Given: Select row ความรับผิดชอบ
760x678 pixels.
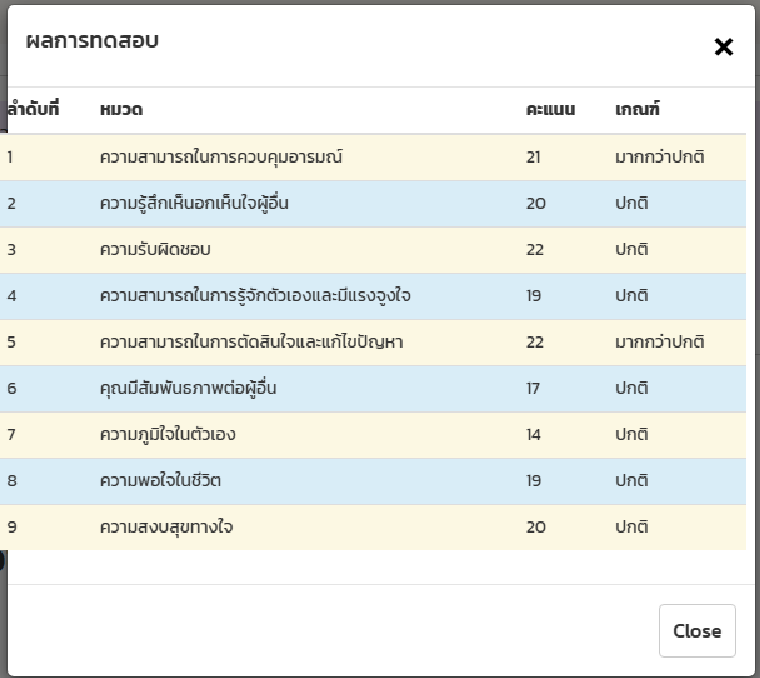Looking at the screenshot, I should [x=373, y=250].
